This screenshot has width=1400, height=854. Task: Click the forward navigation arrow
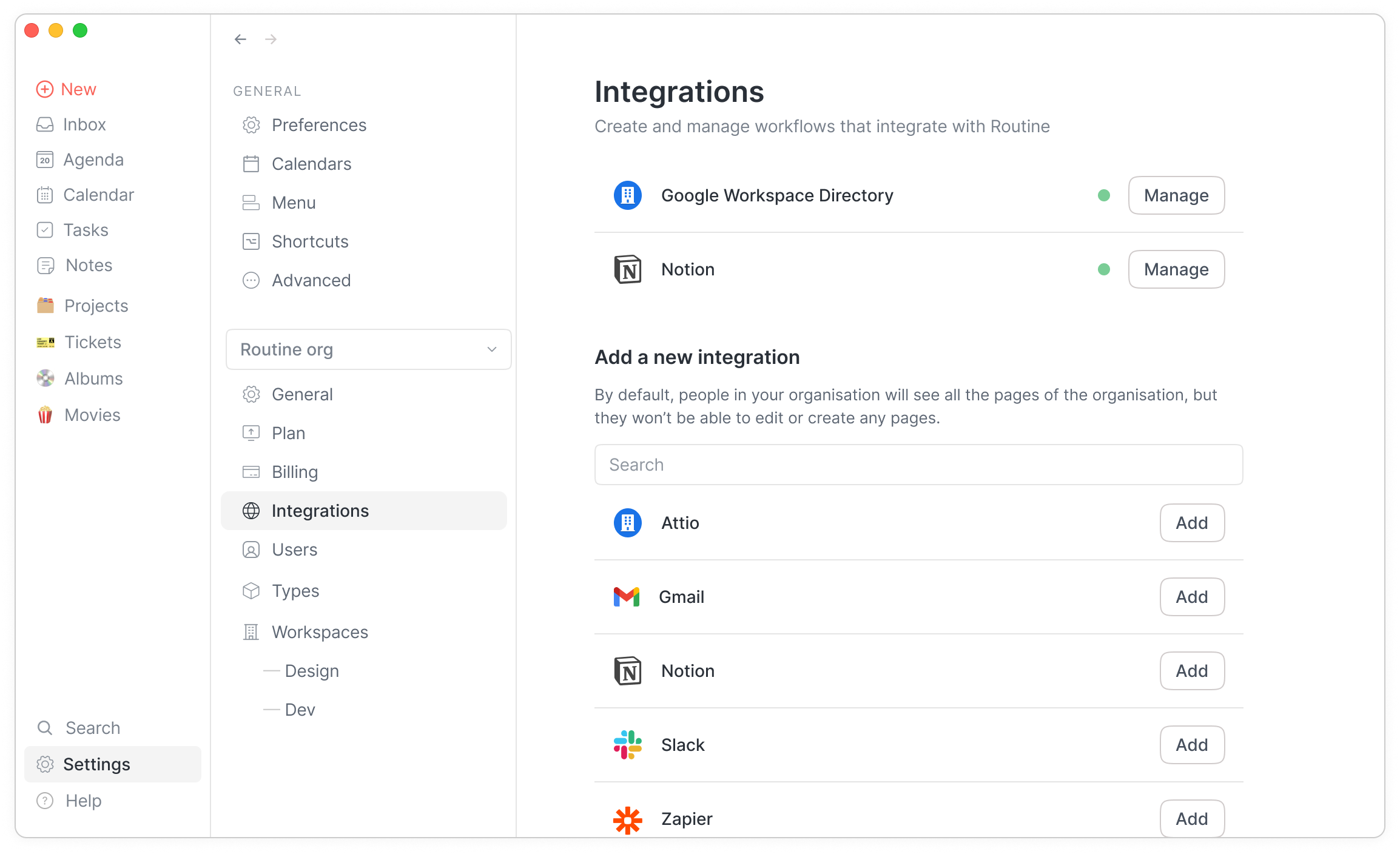point(271,39)
